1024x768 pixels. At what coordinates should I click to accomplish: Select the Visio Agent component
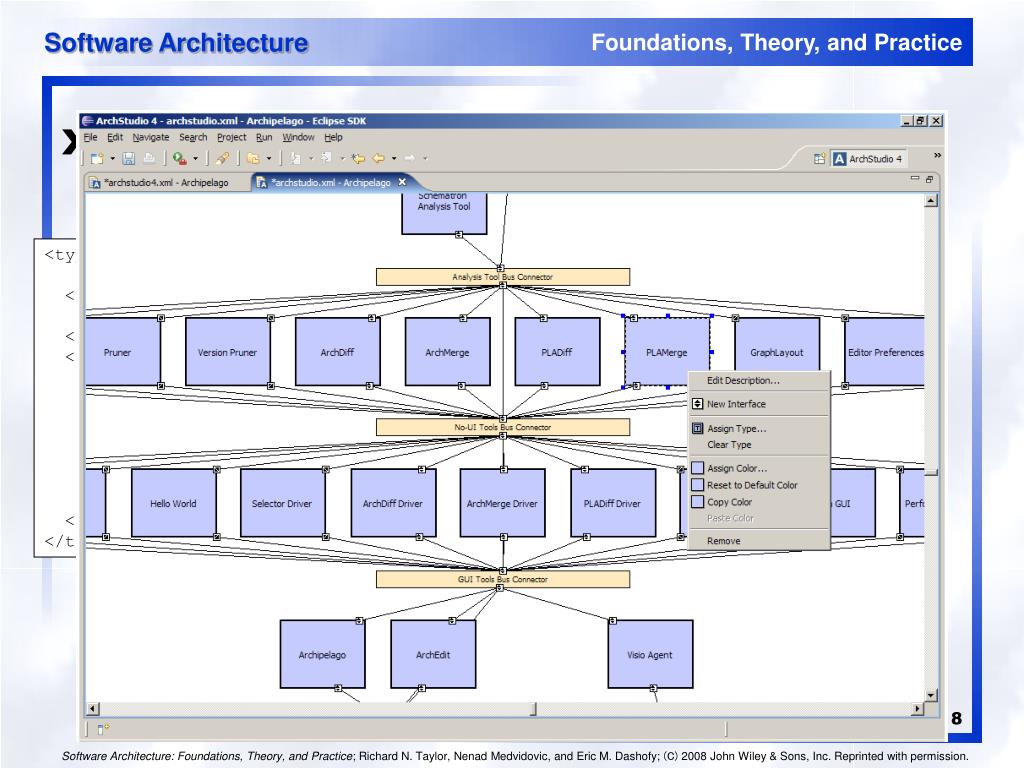pyautogui.click(x=650, y=654)
